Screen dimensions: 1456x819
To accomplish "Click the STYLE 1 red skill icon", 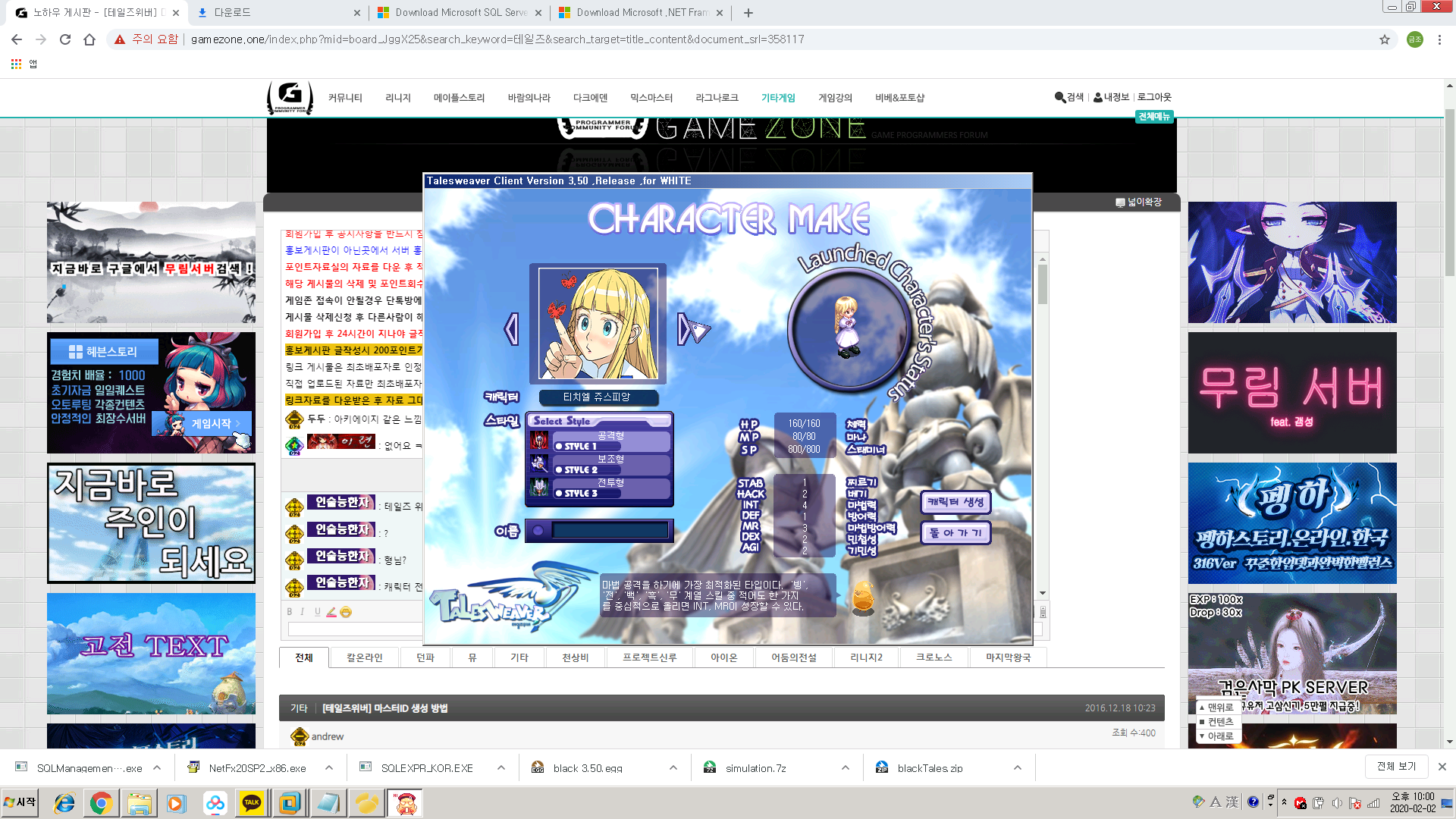I will (x=539, y=441).
